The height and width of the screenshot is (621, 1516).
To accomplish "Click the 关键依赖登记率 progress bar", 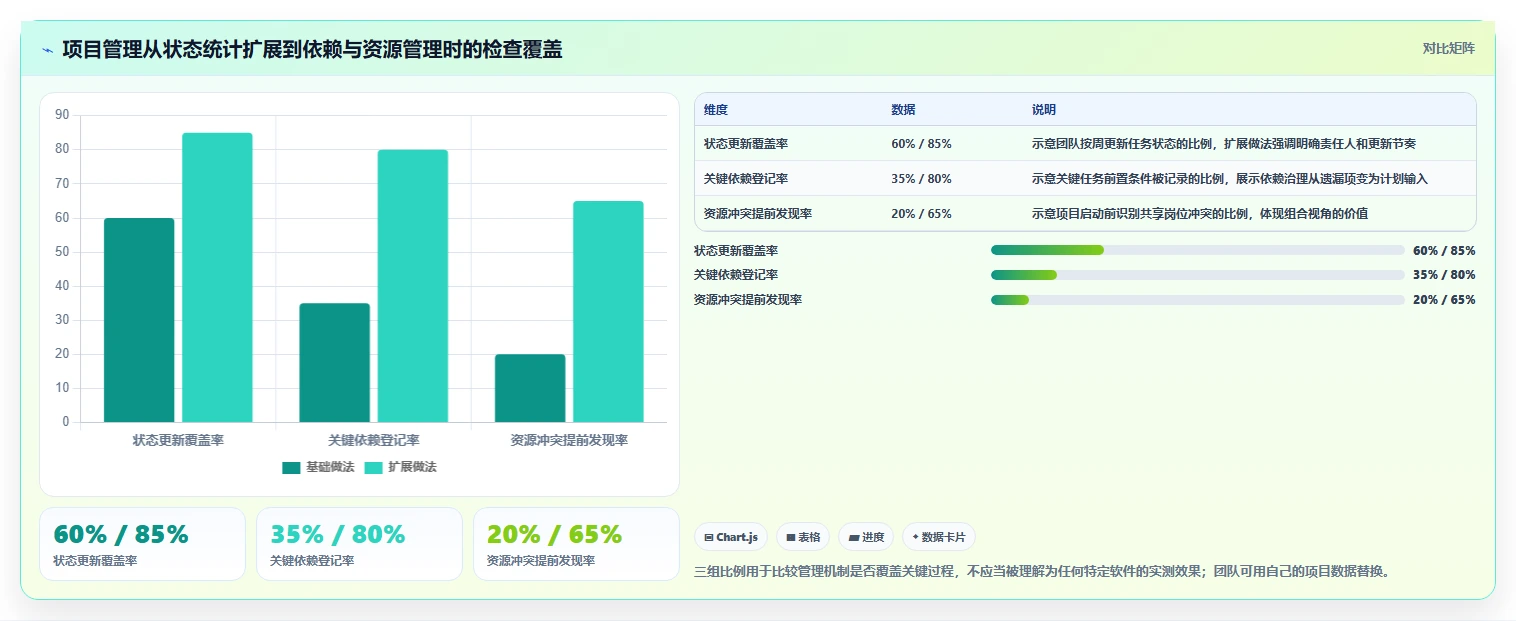I will [x=1198, y=275].
